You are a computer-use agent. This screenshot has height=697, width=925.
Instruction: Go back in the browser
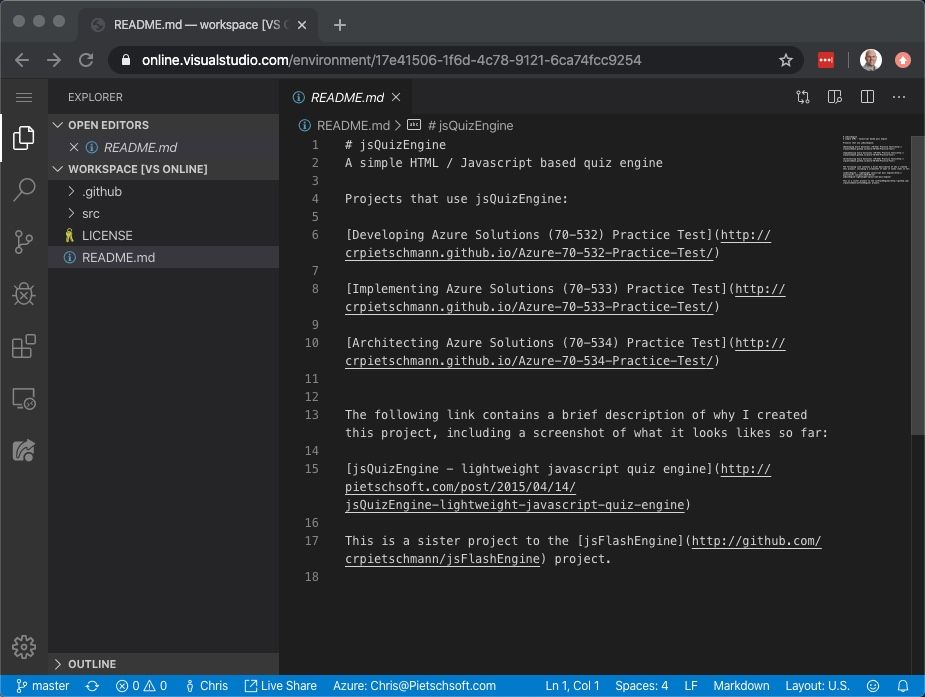22,60
